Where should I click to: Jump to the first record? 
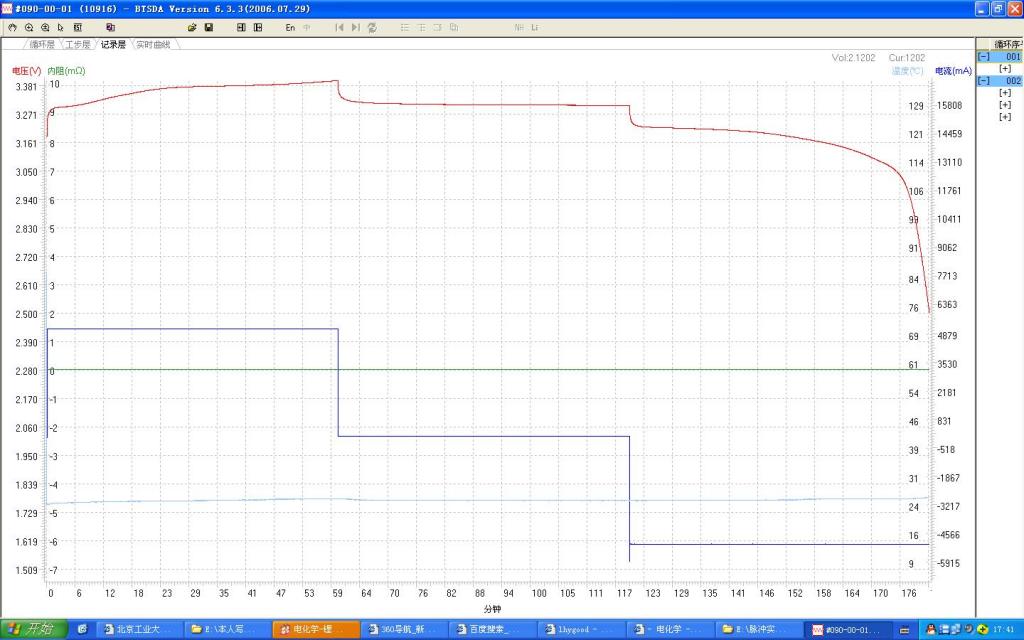coord(339,27)
